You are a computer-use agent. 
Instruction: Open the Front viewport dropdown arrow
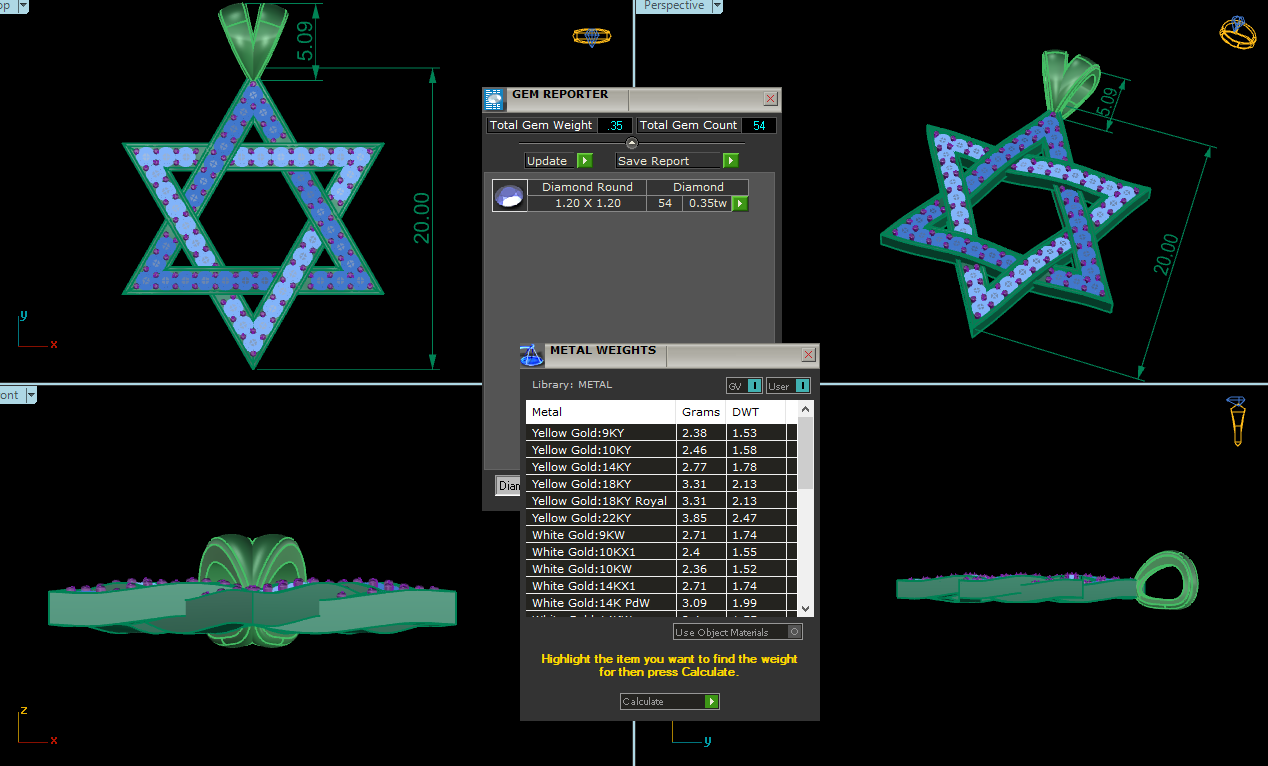click(31, 395)
